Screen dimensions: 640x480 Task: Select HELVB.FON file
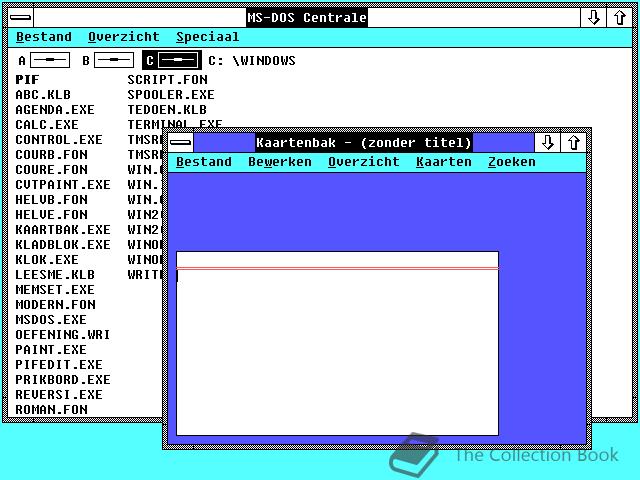pyautogui.click(x=51, y=200)
